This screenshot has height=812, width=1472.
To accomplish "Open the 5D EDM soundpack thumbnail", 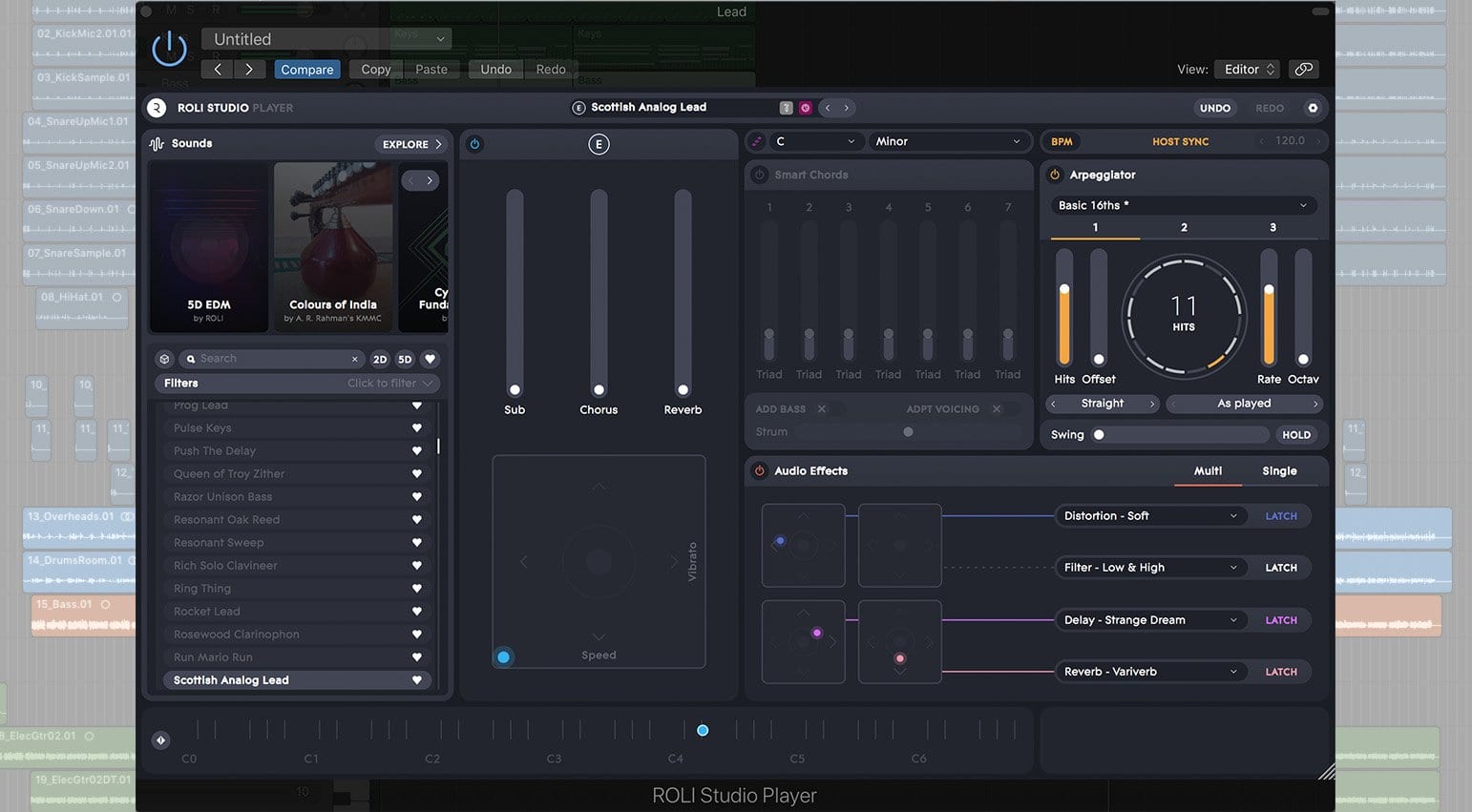I will [208, 247].
